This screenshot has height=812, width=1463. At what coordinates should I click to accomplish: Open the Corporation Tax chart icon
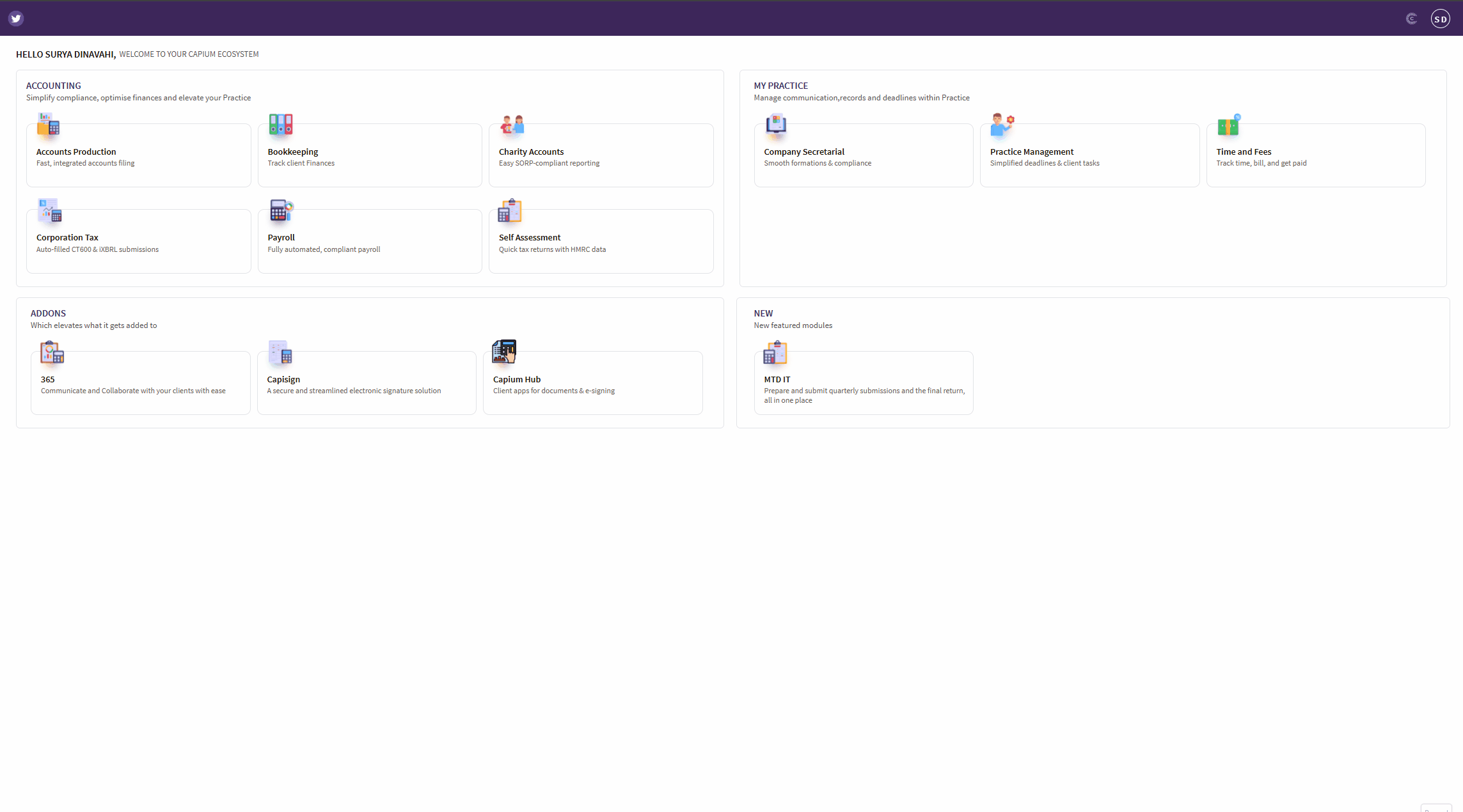coord(49,211)
